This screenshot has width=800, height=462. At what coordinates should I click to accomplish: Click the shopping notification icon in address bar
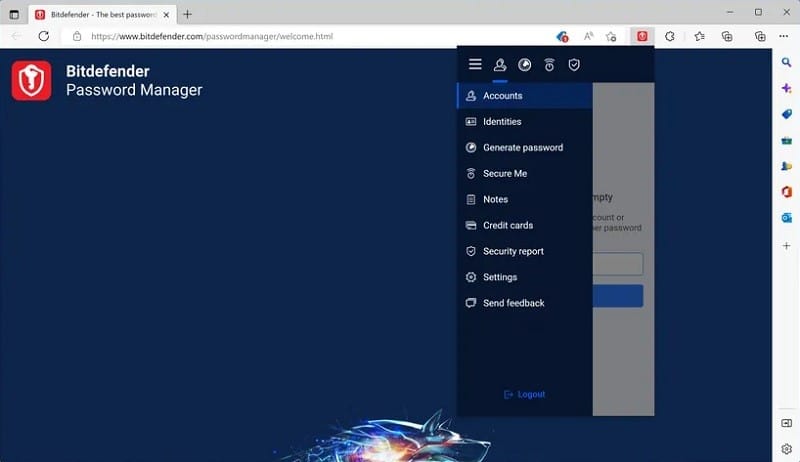tap(562, 36)
